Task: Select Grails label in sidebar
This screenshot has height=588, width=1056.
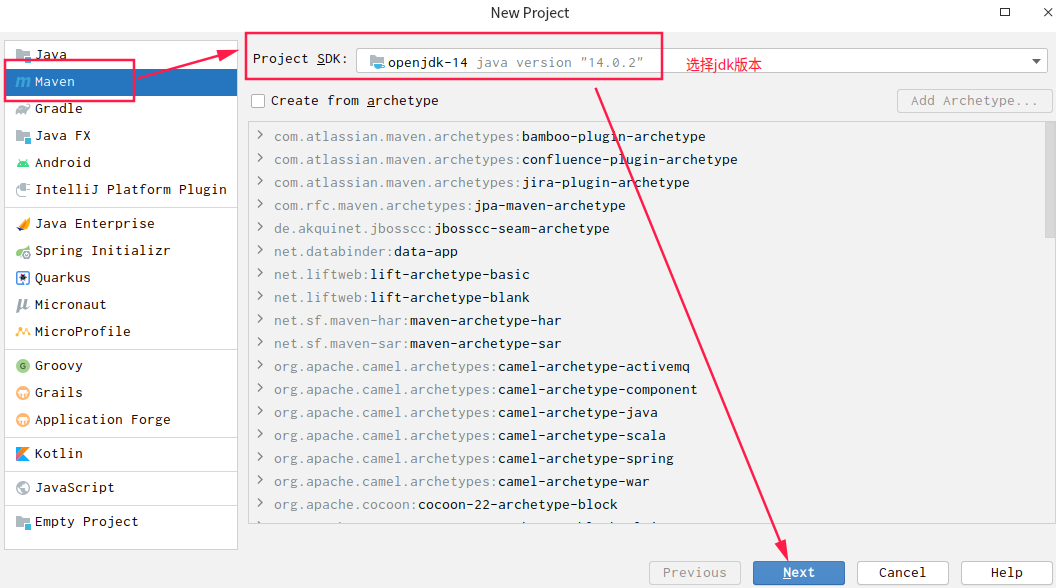Action: tap(59, 393)
